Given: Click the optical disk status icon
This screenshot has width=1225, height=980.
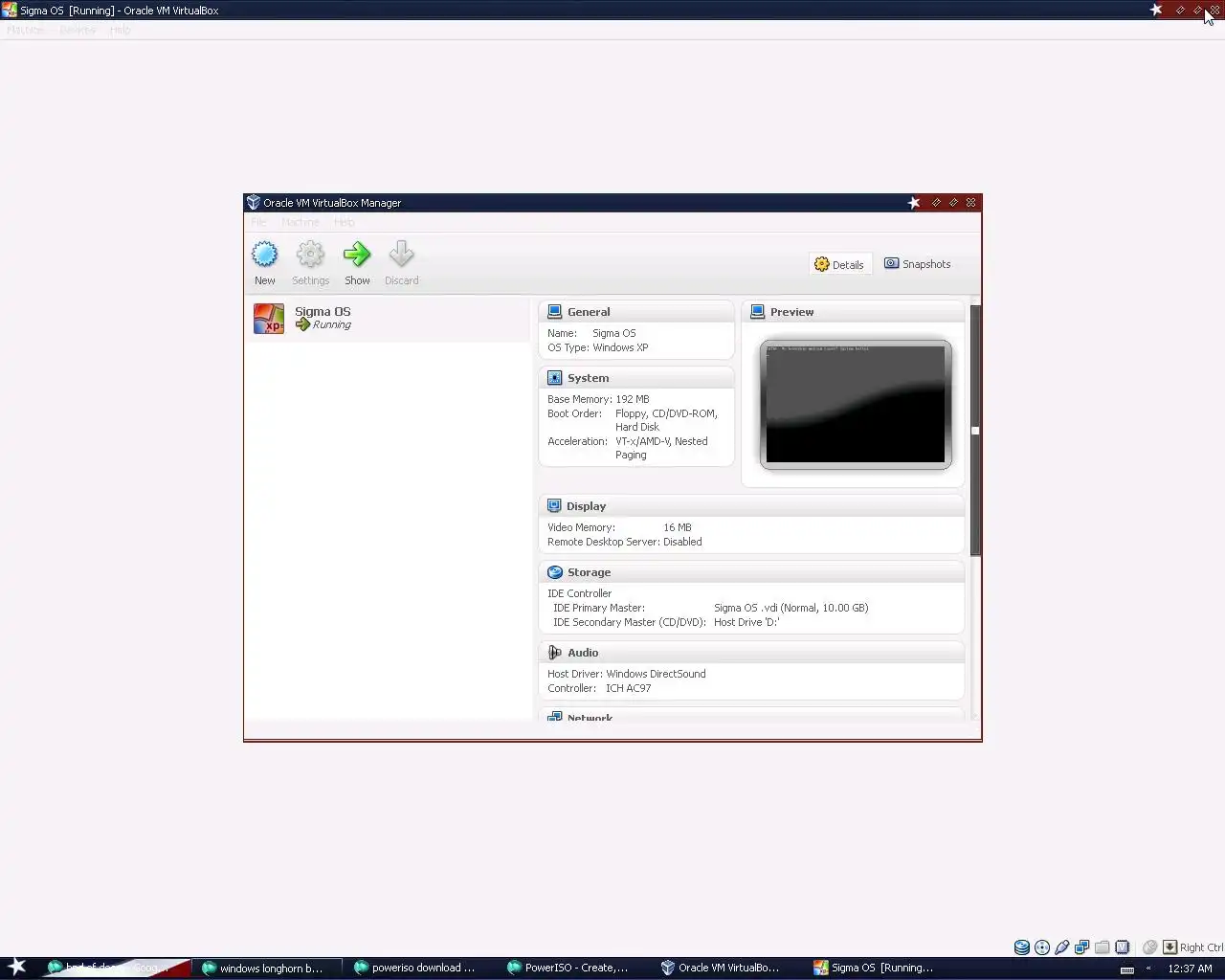Looking at the screenshot, I should 1042,947.
